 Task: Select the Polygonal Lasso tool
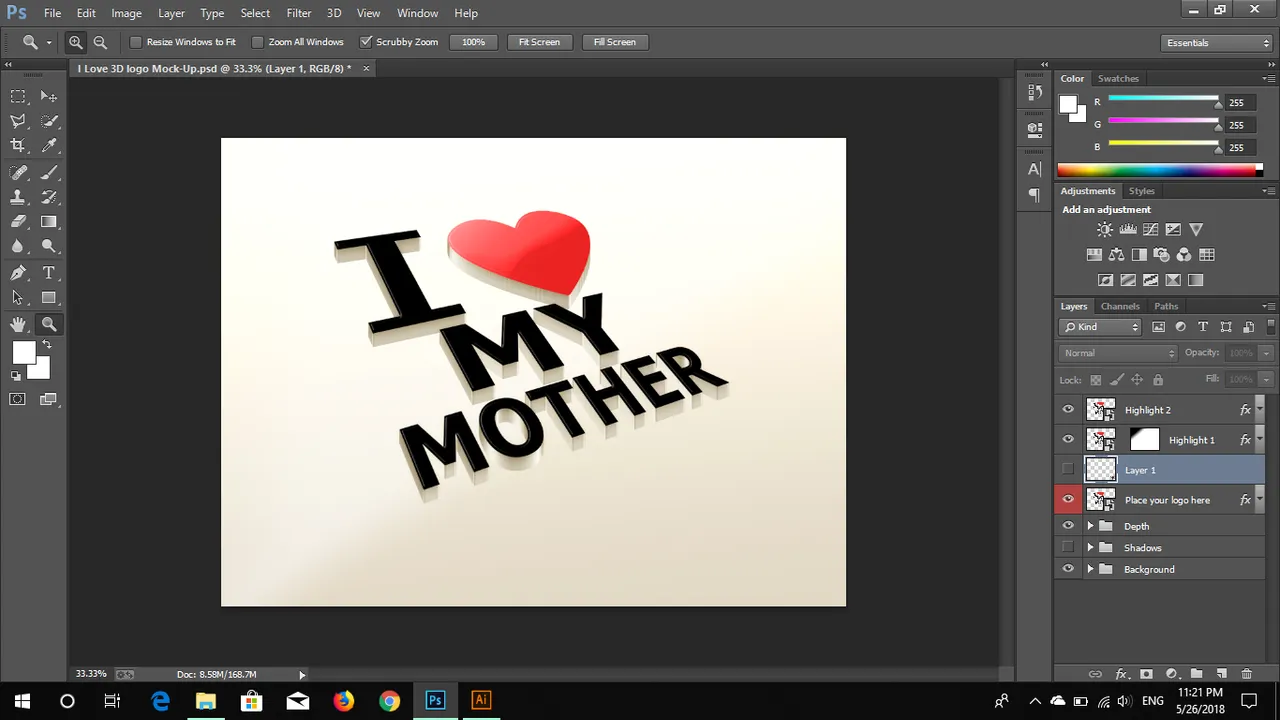coord(18,121)
